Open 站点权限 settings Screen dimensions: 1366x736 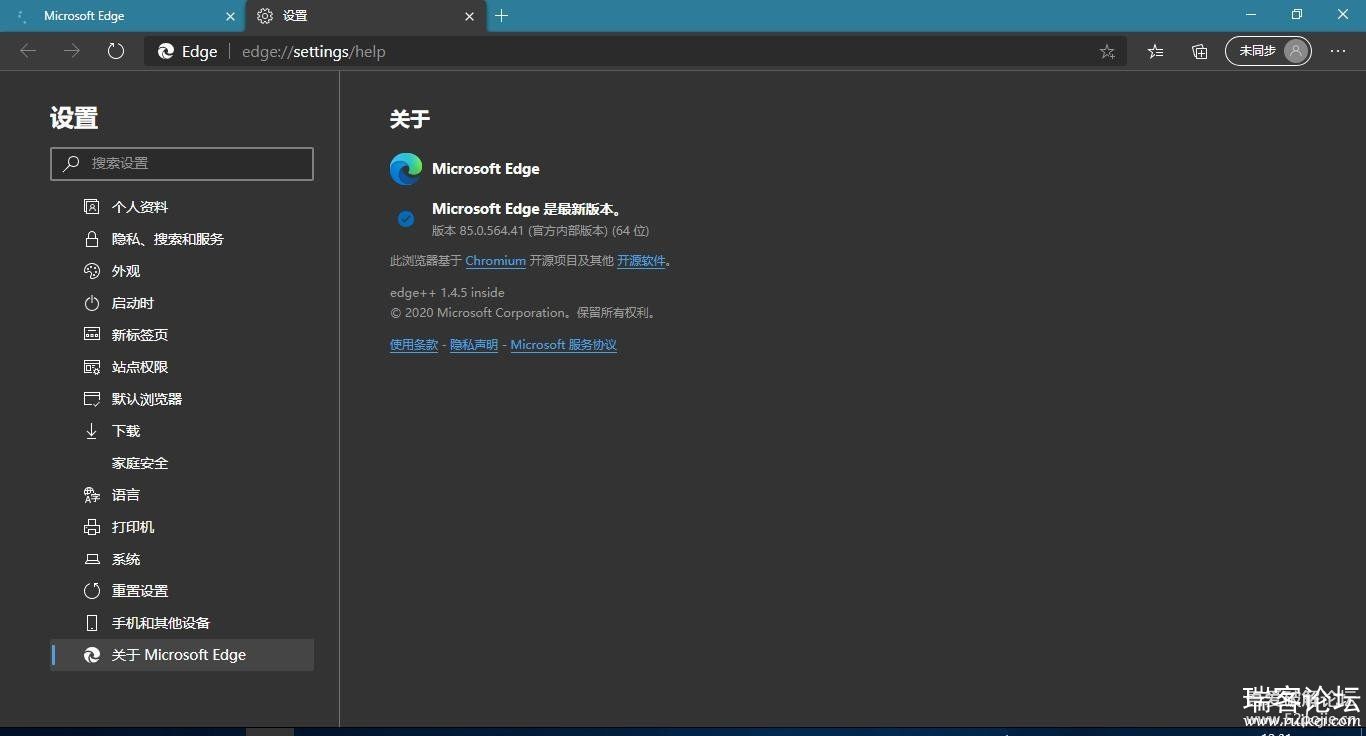[182, 367]
